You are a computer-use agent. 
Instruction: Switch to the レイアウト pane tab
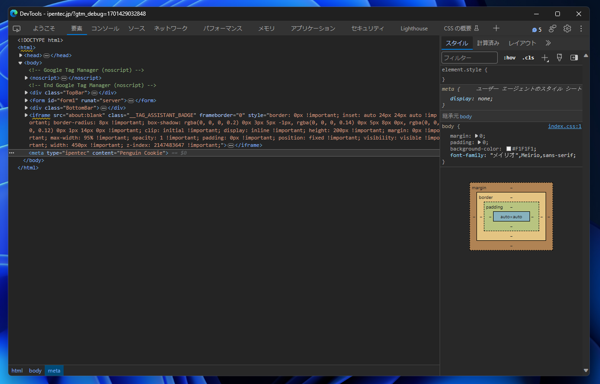point(522,43)
